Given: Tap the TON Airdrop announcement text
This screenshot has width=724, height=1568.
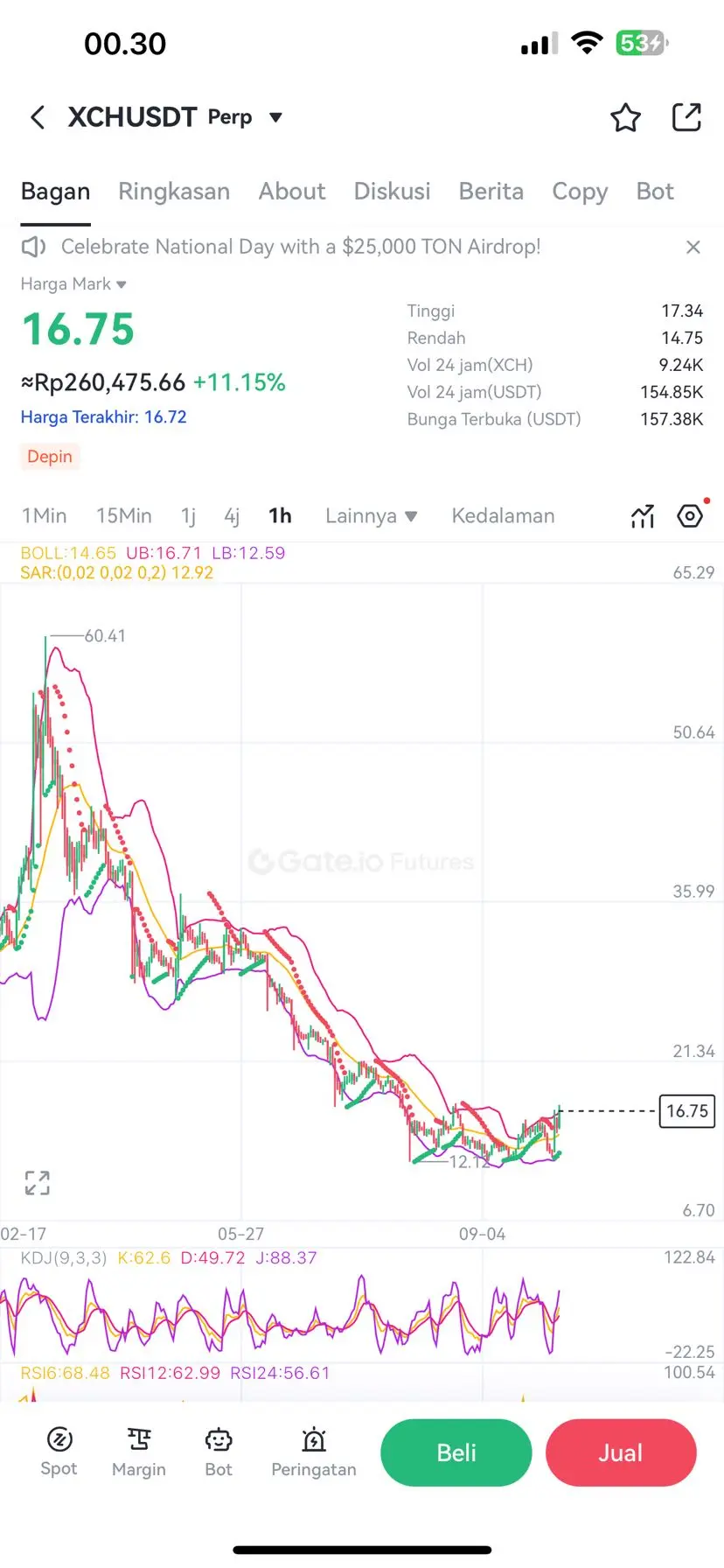Looking at the screenshot, I should point(301,247).
